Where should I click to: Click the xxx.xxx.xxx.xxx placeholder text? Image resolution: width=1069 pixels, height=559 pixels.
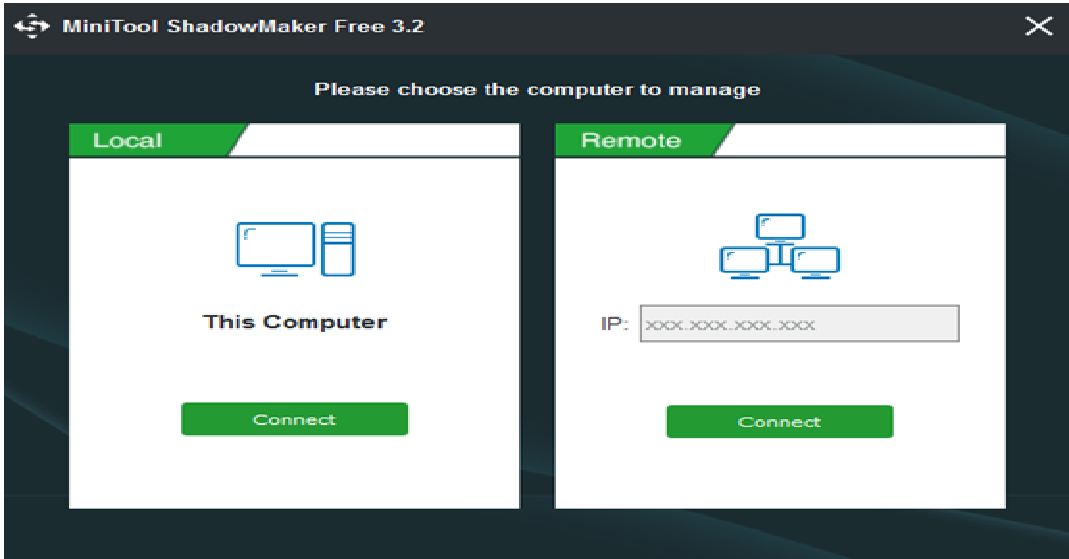(730, 325)
